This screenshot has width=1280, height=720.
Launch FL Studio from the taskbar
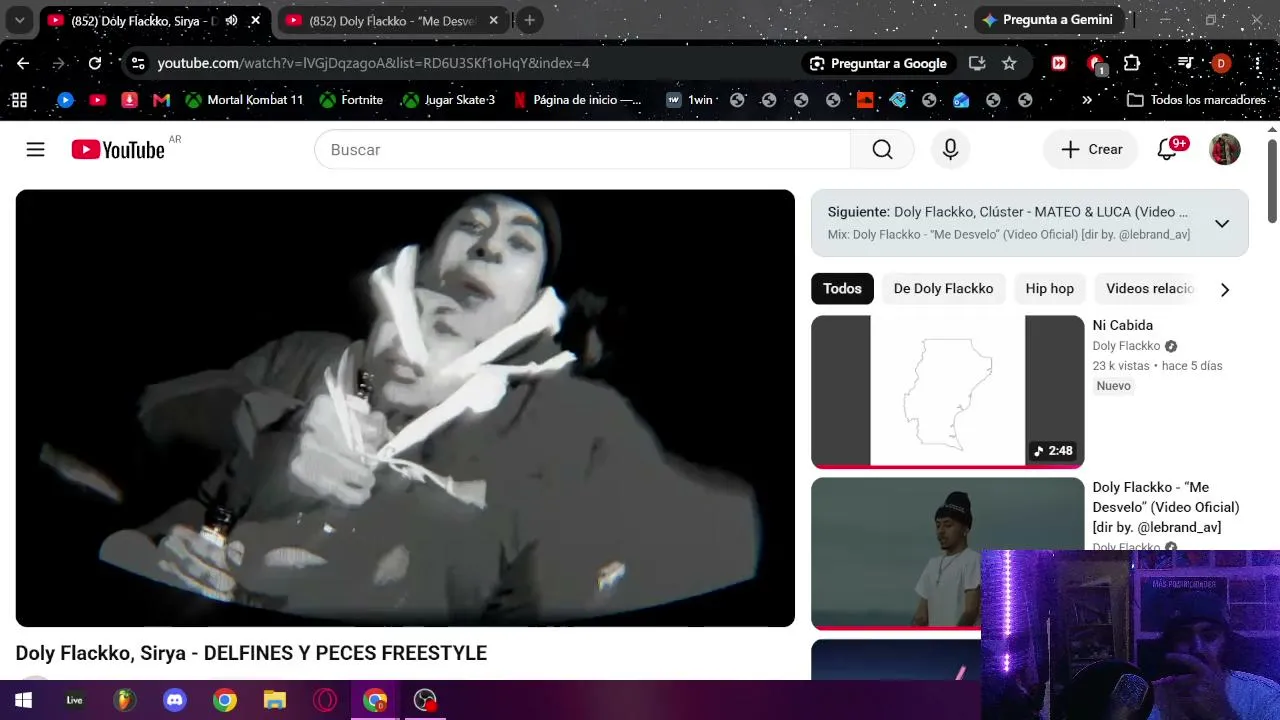[124, 700]
